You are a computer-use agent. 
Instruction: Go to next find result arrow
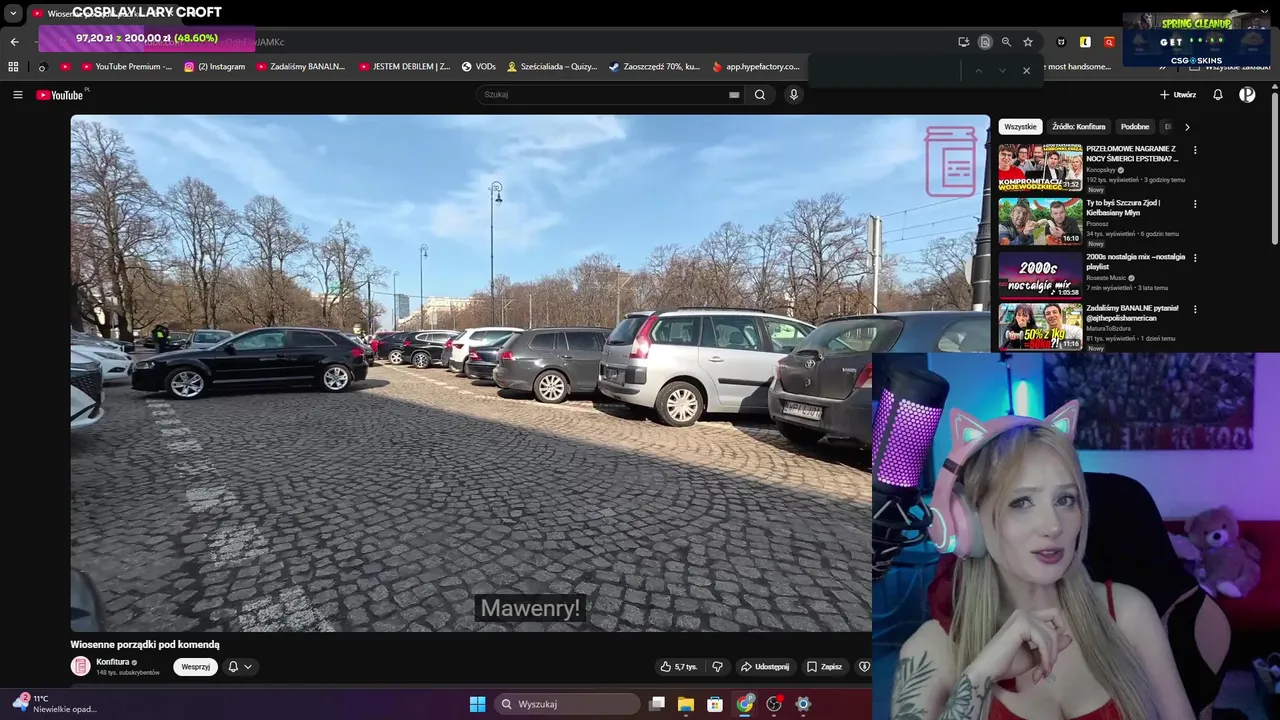point(1002,70)
